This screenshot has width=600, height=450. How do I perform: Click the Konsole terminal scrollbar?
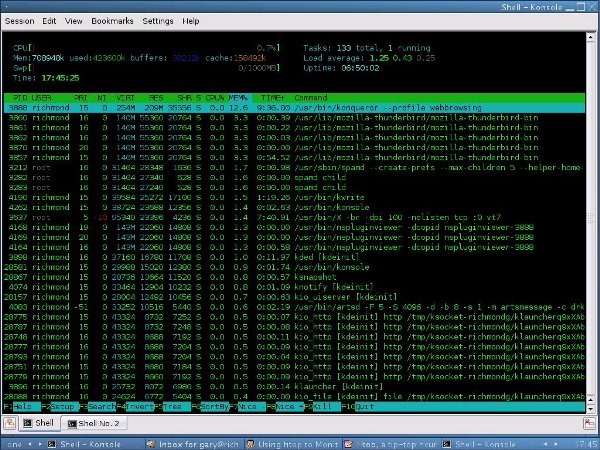[x=591, y=220]
